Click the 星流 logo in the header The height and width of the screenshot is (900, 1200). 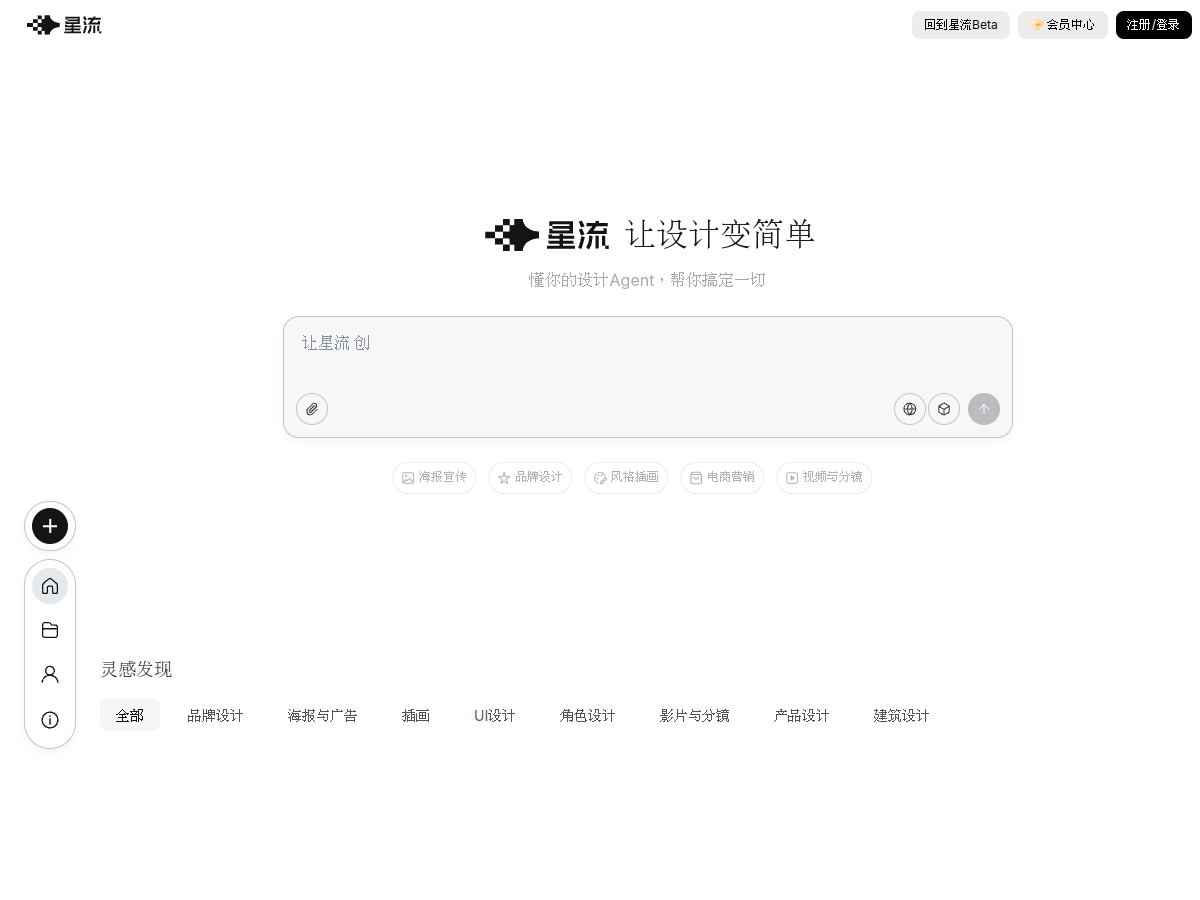coord(64,25)
